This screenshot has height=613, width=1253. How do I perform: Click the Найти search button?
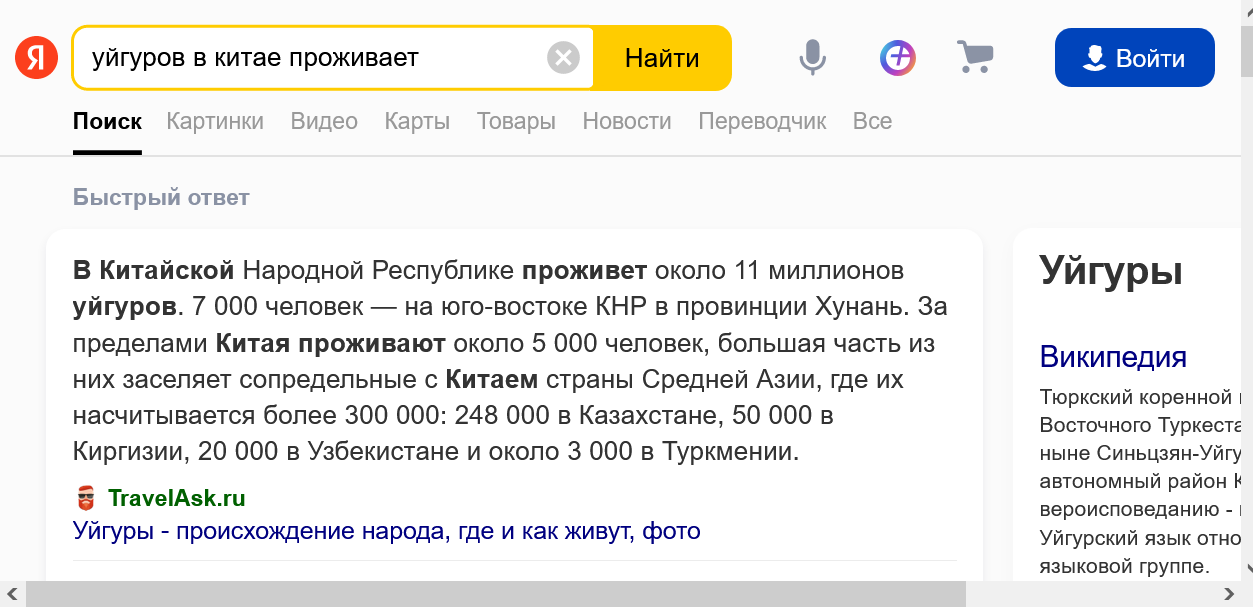(x=662, y=58)
